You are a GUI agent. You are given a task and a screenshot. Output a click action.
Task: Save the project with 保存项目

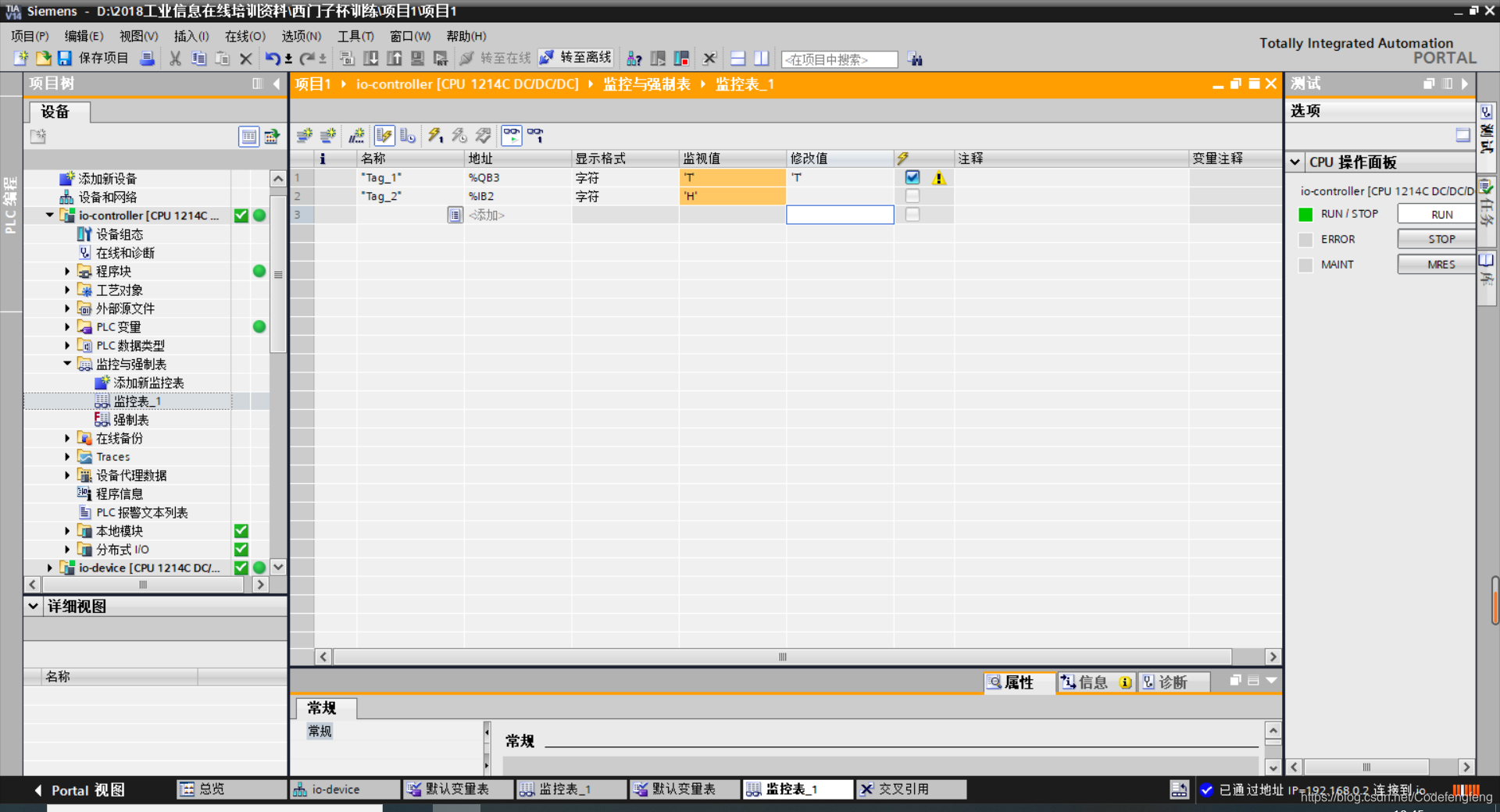(x=93, y=59)
